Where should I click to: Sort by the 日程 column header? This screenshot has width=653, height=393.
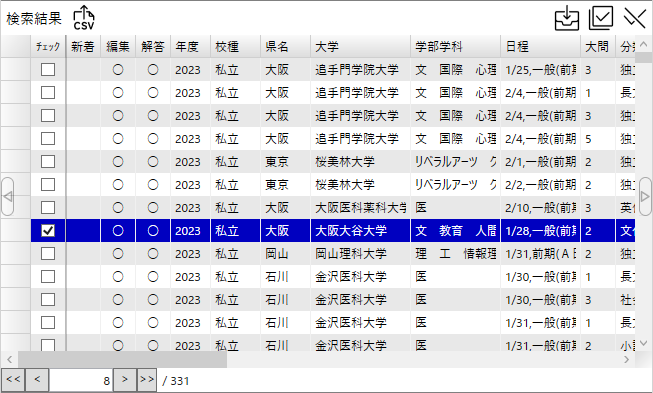pos(540,47)
